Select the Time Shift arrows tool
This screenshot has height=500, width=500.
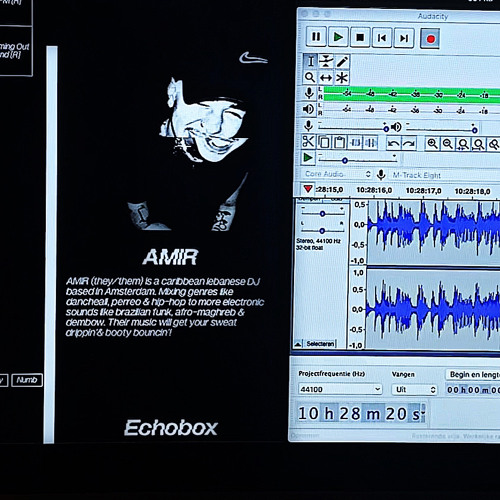click(326, 78)
